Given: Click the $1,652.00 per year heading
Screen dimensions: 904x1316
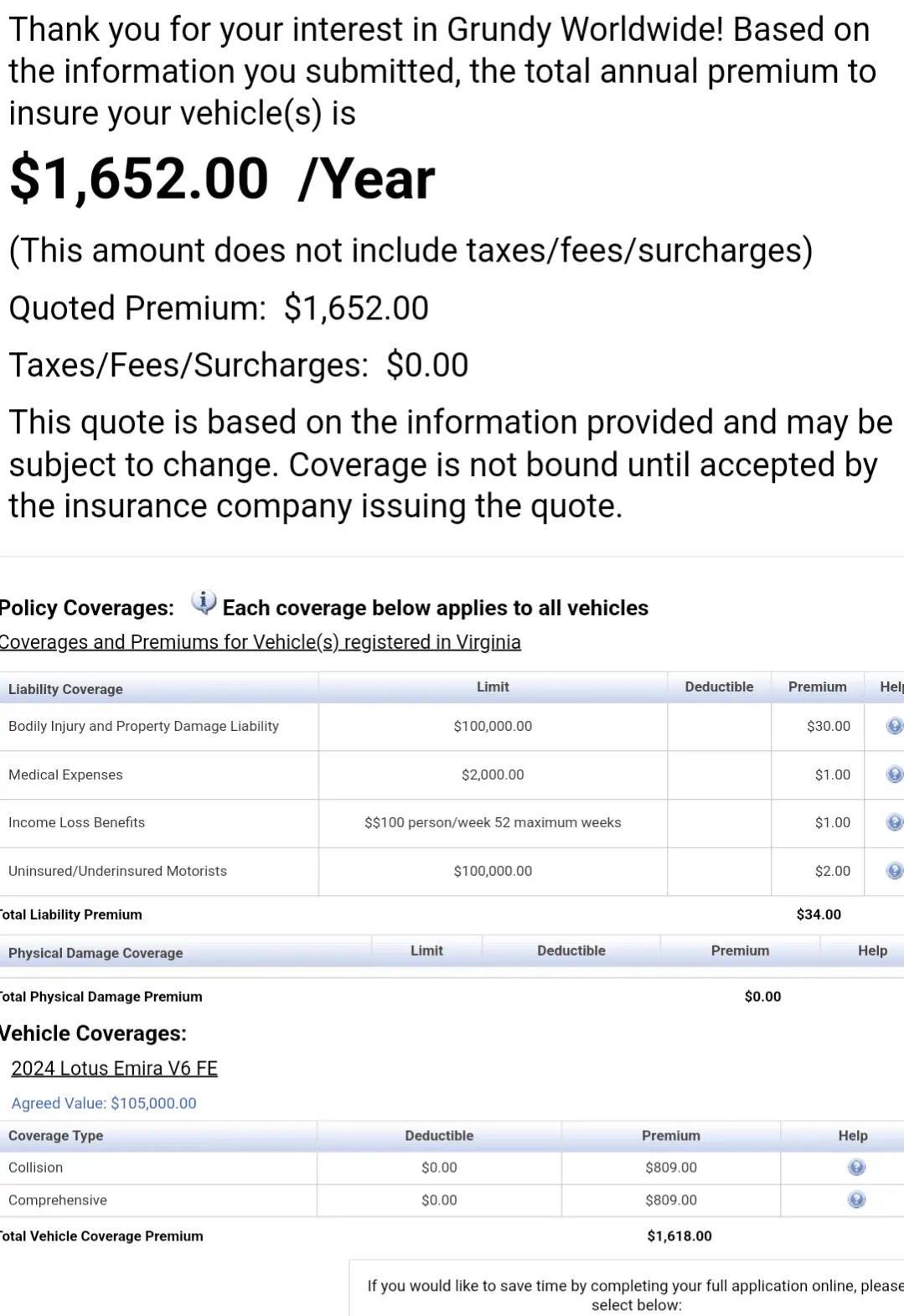Looking at the screenshot, I should tap(220, 178).
